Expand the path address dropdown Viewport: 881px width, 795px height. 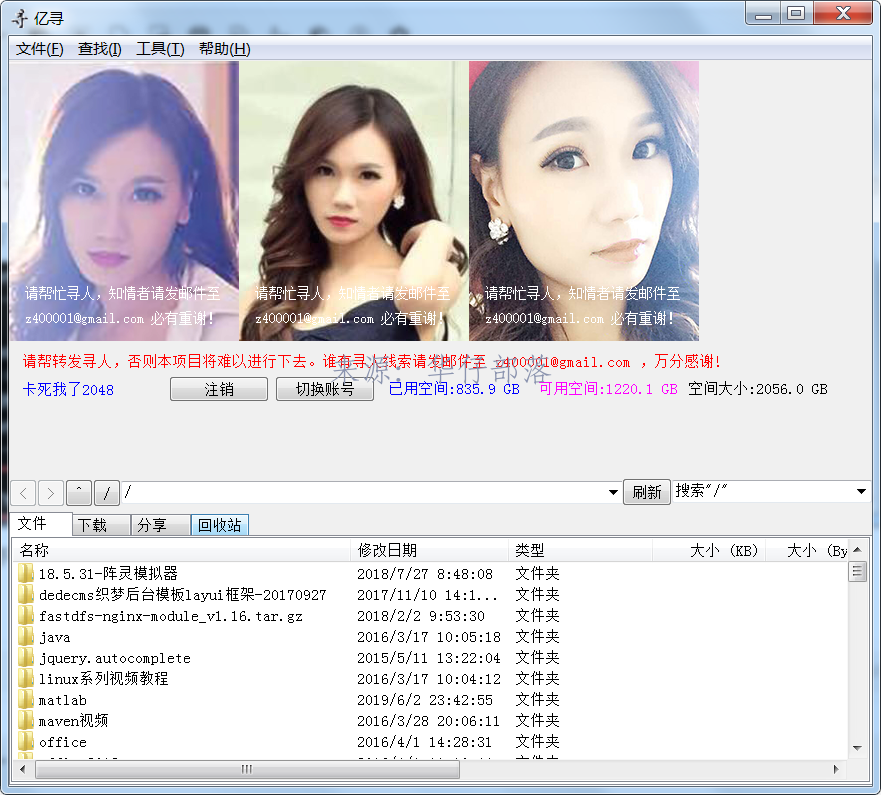613,492
